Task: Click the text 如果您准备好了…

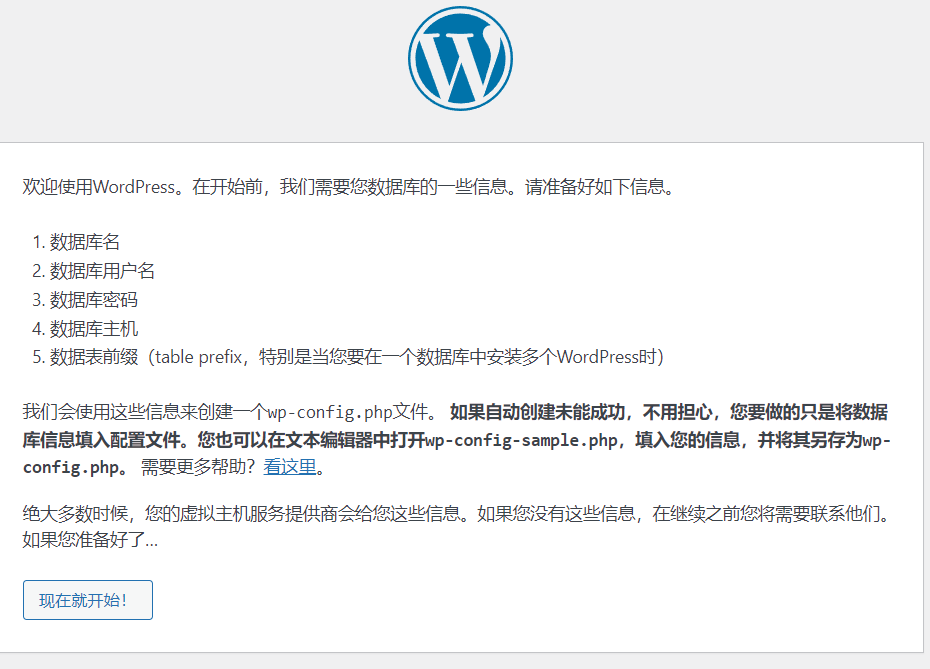Action: 90,540
